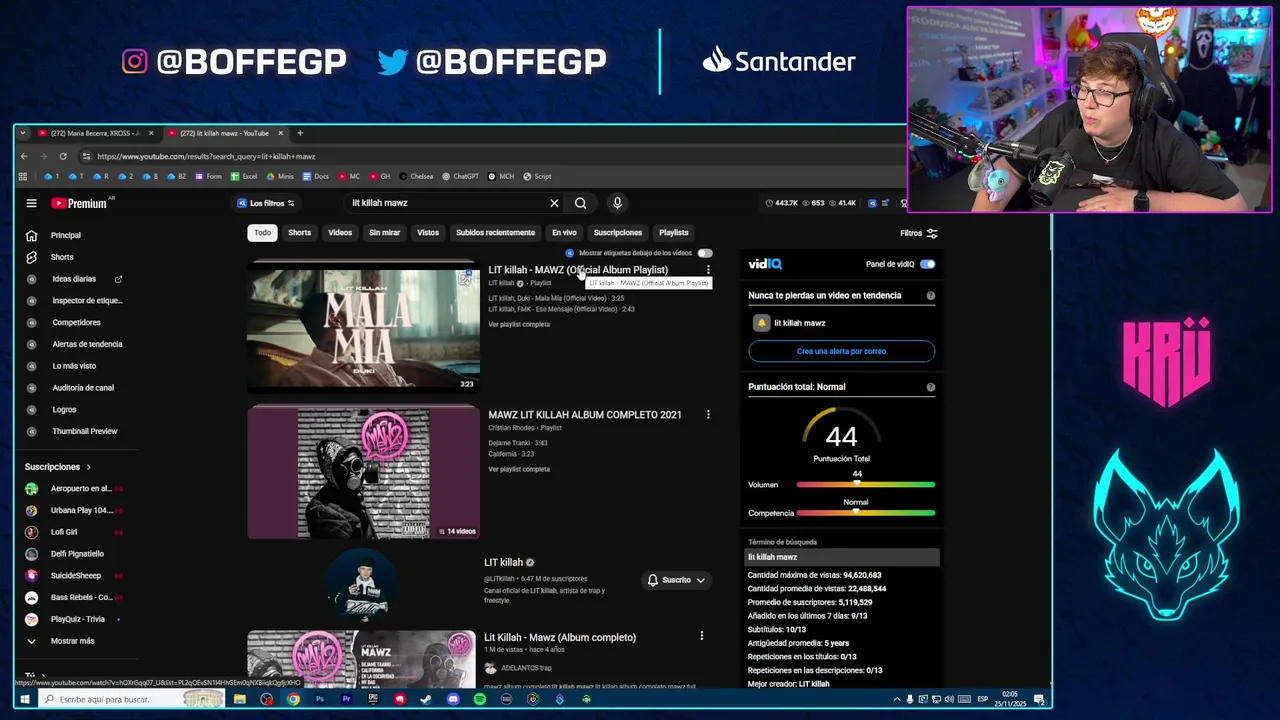Open the Excel bookmark
The image size is (1280, 720).
coord(244,176)
